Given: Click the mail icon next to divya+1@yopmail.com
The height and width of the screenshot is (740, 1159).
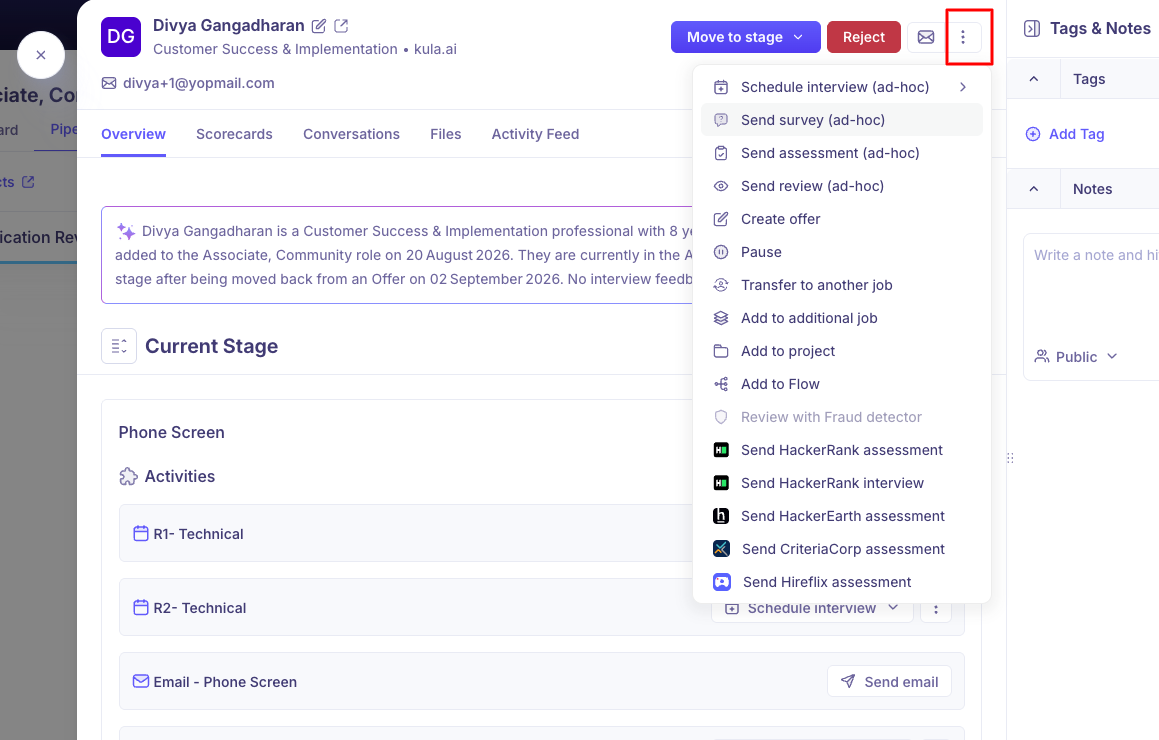Looking at the screenshot, I should (x=109, y=84).
